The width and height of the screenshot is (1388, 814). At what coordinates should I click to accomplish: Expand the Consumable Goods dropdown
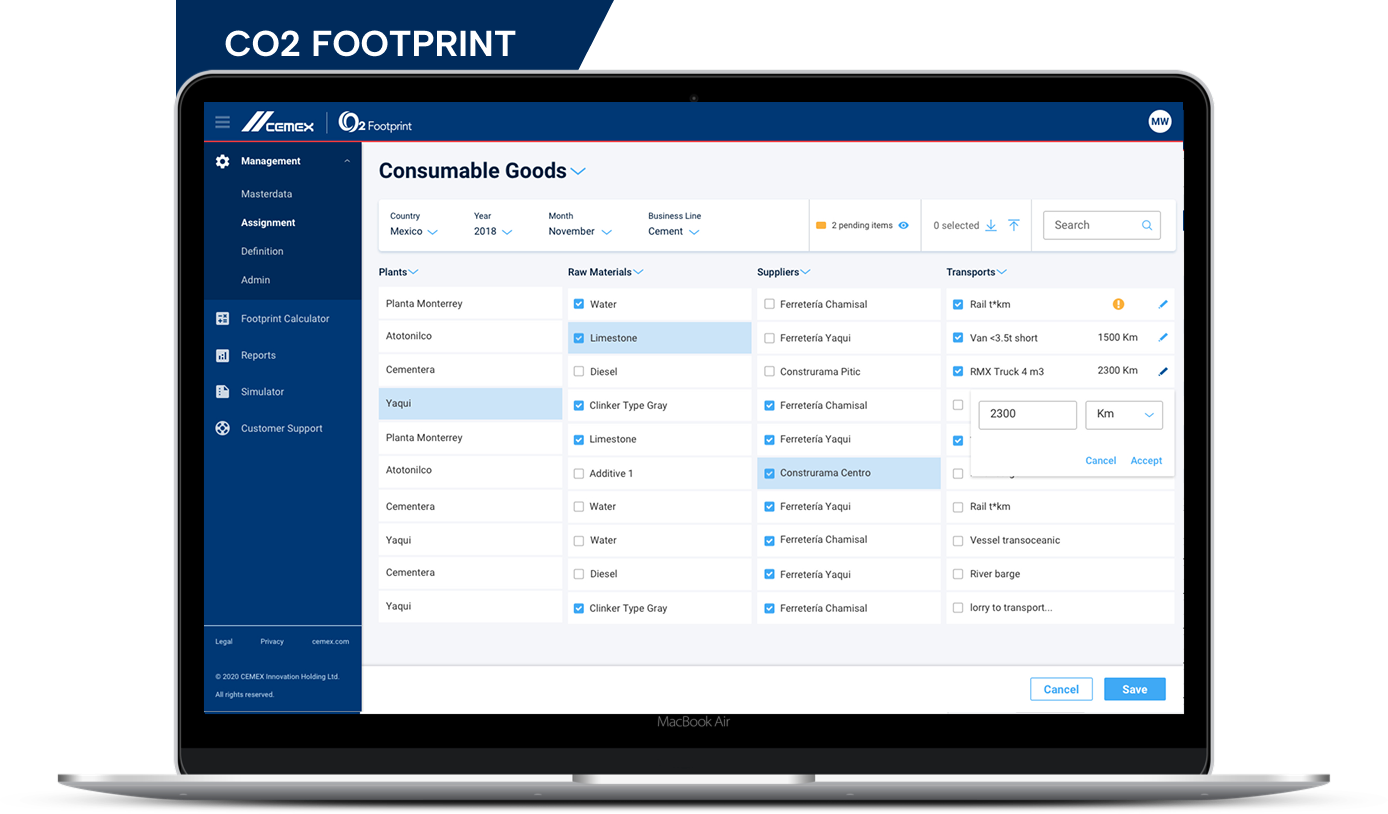578,172
